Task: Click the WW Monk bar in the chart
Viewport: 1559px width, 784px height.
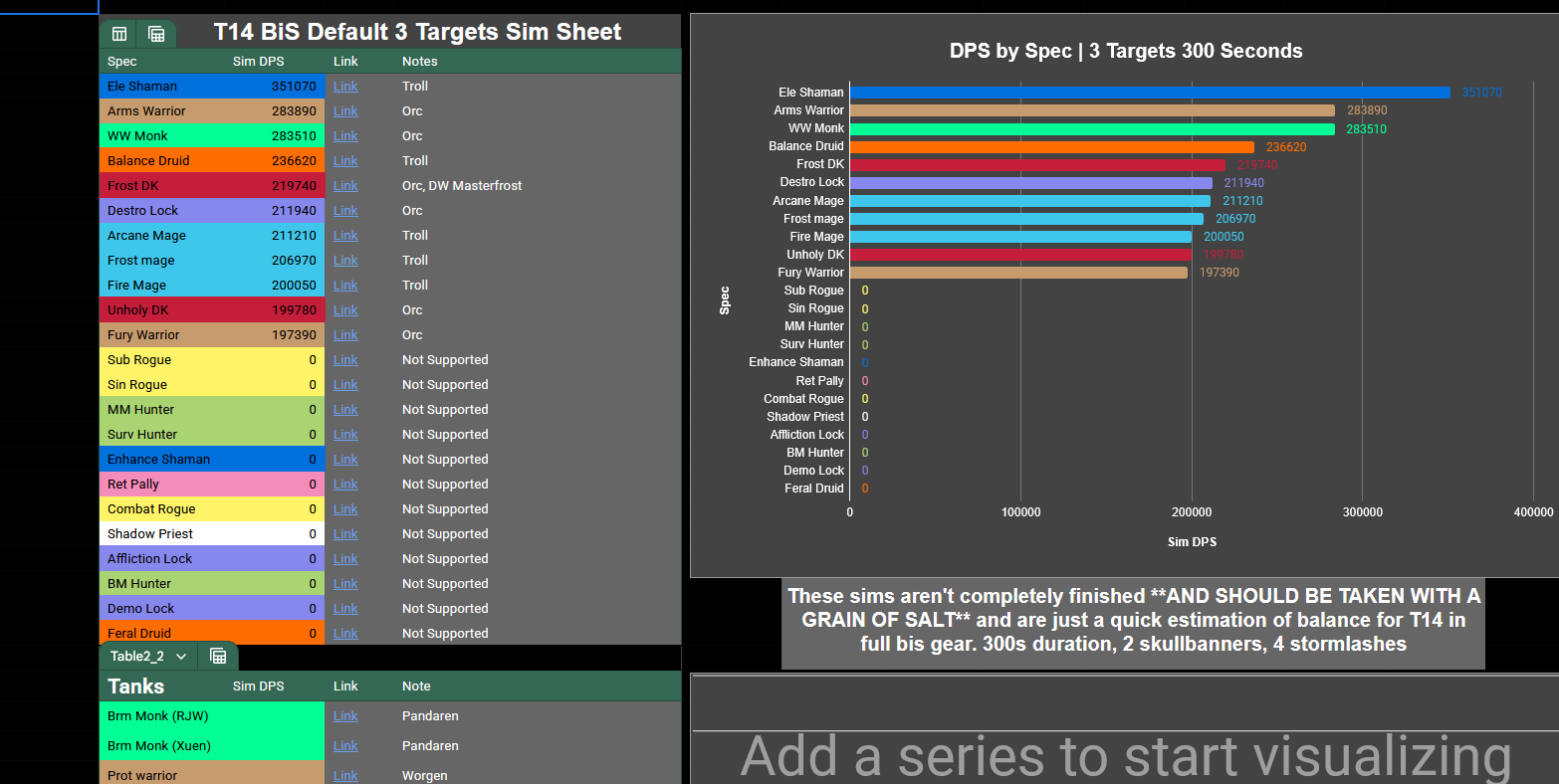Action: coord(1092,128)
